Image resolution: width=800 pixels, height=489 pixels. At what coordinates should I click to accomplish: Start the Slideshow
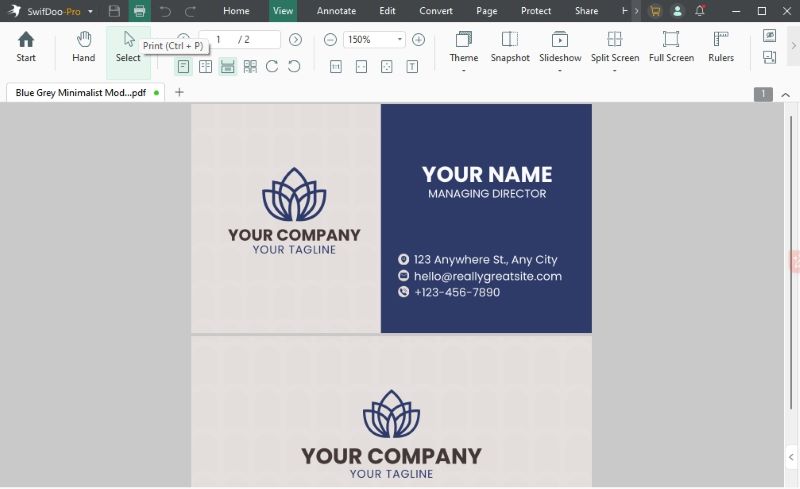(560, 47)
